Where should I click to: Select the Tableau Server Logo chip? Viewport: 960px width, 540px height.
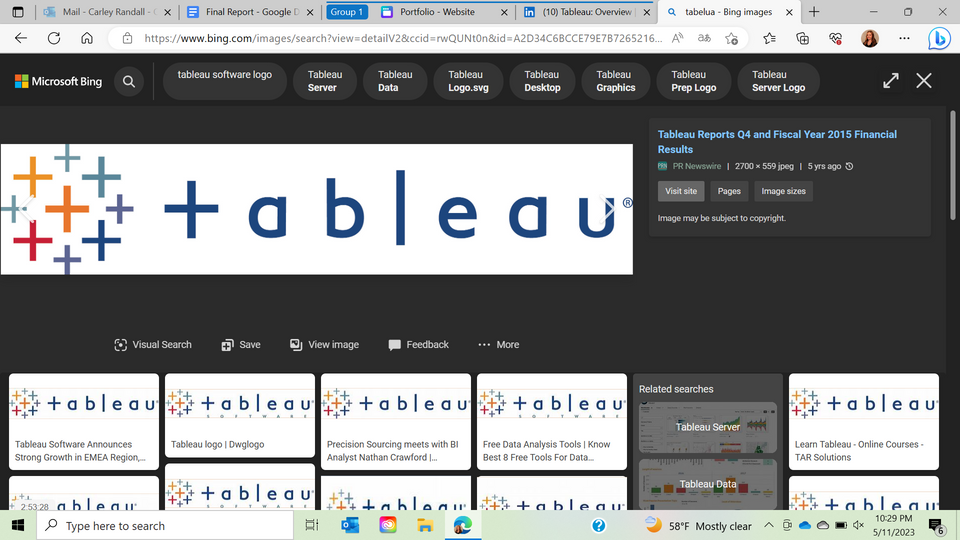click(778, 81)
